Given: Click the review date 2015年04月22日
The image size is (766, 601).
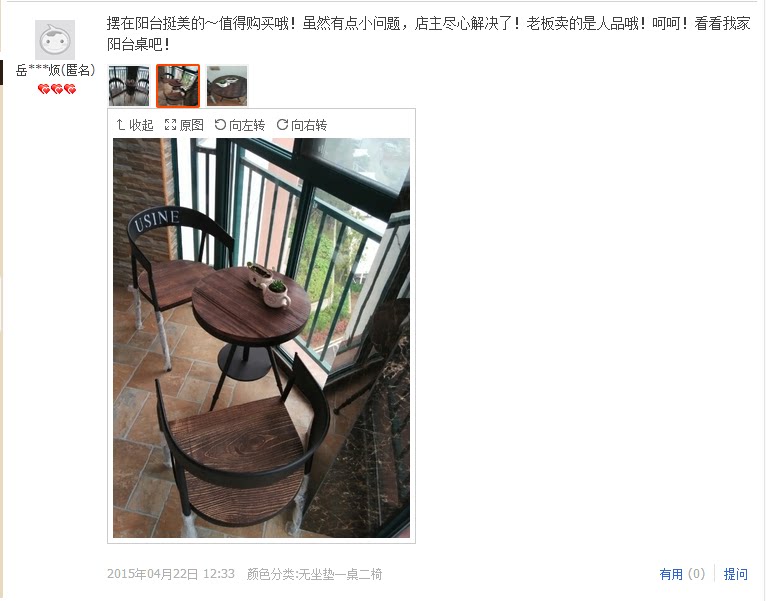Looking at the screenshot, I should click(x=153, y=574).
